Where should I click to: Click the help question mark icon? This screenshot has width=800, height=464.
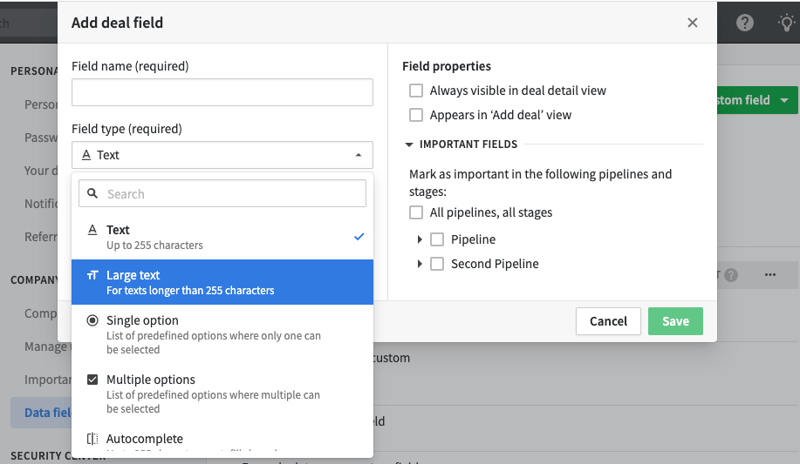pos(744,22)
